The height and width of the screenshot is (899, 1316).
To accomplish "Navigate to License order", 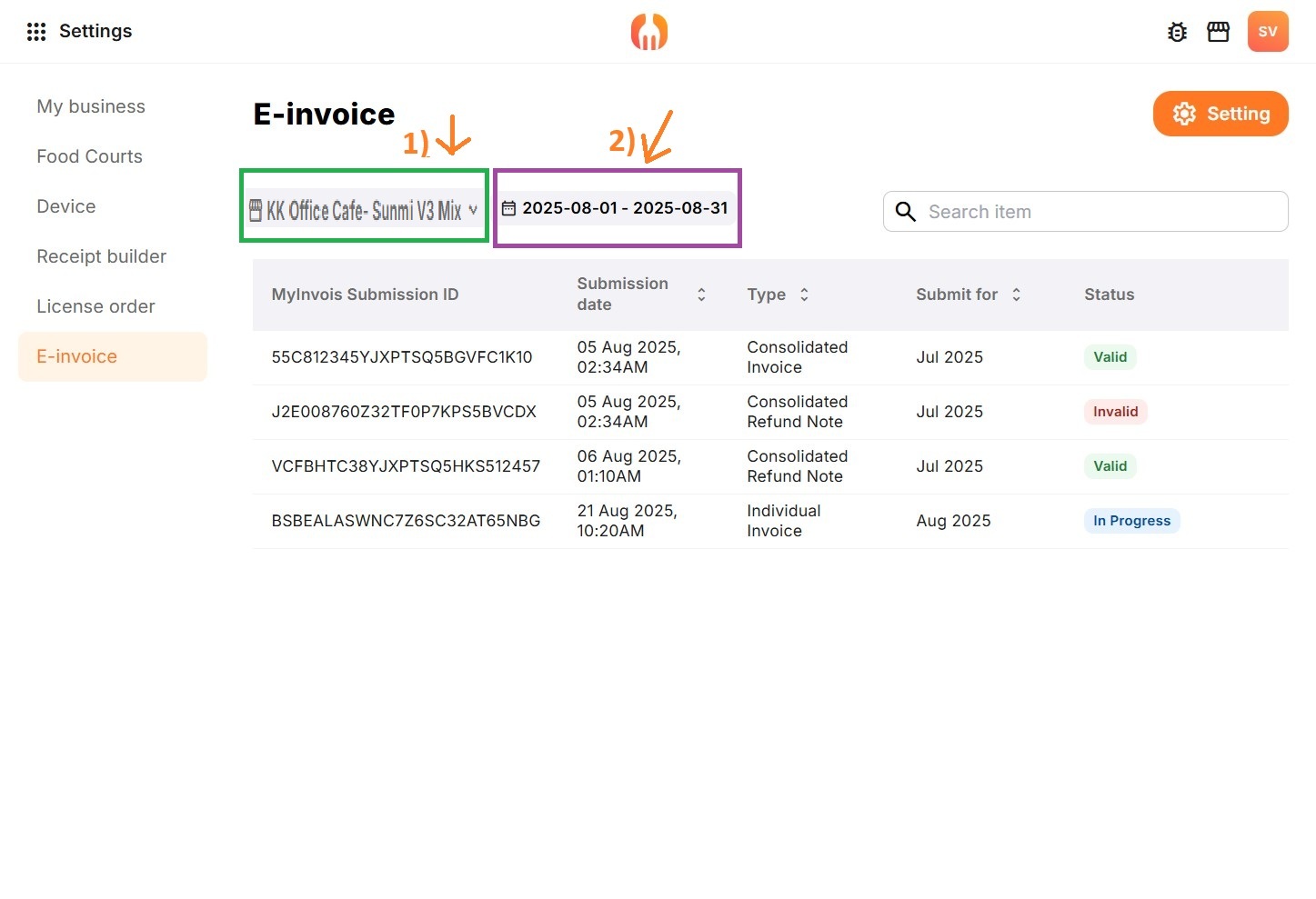I will [95, 306].
